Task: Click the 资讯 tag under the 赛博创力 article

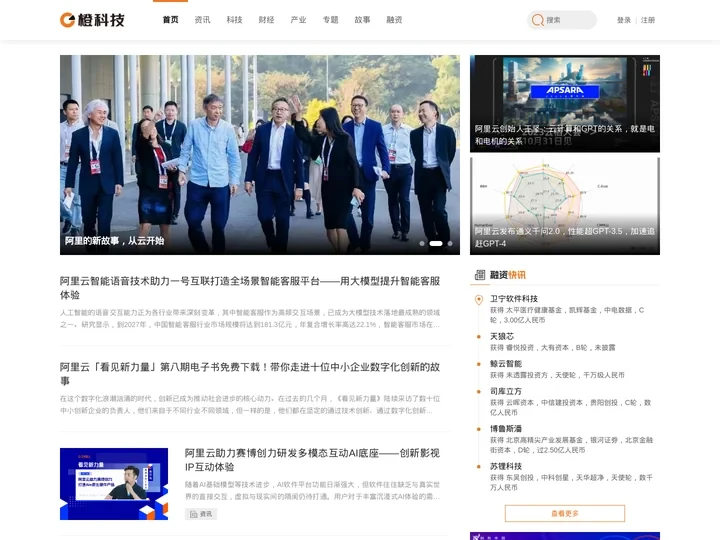Action: pyautogui.click(x=201, y=514)
